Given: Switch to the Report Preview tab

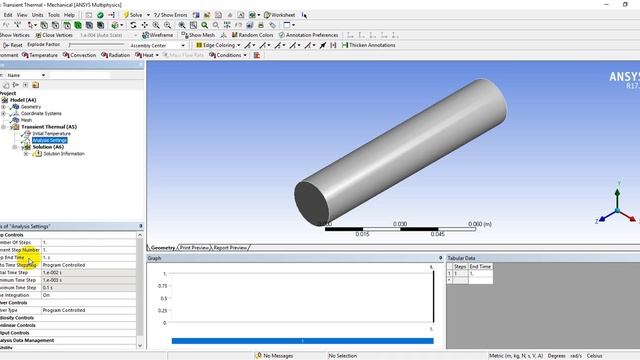Looking at the screenshot, I should click(x=230, y=247).
